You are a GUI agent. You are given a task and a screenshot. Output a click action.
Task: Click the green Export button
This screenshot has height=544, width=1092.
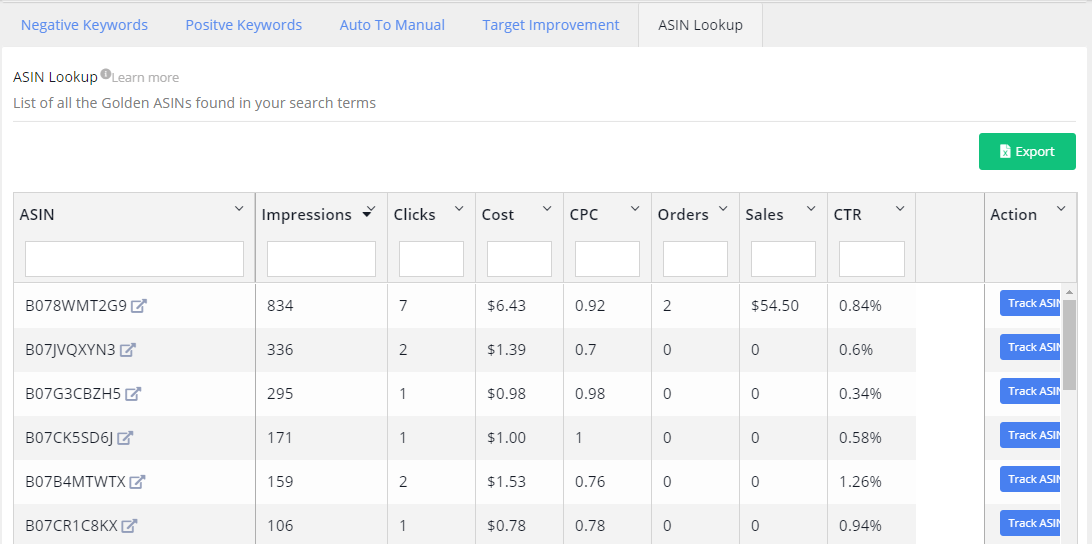pyautogui.click(x=1027, y=151)
